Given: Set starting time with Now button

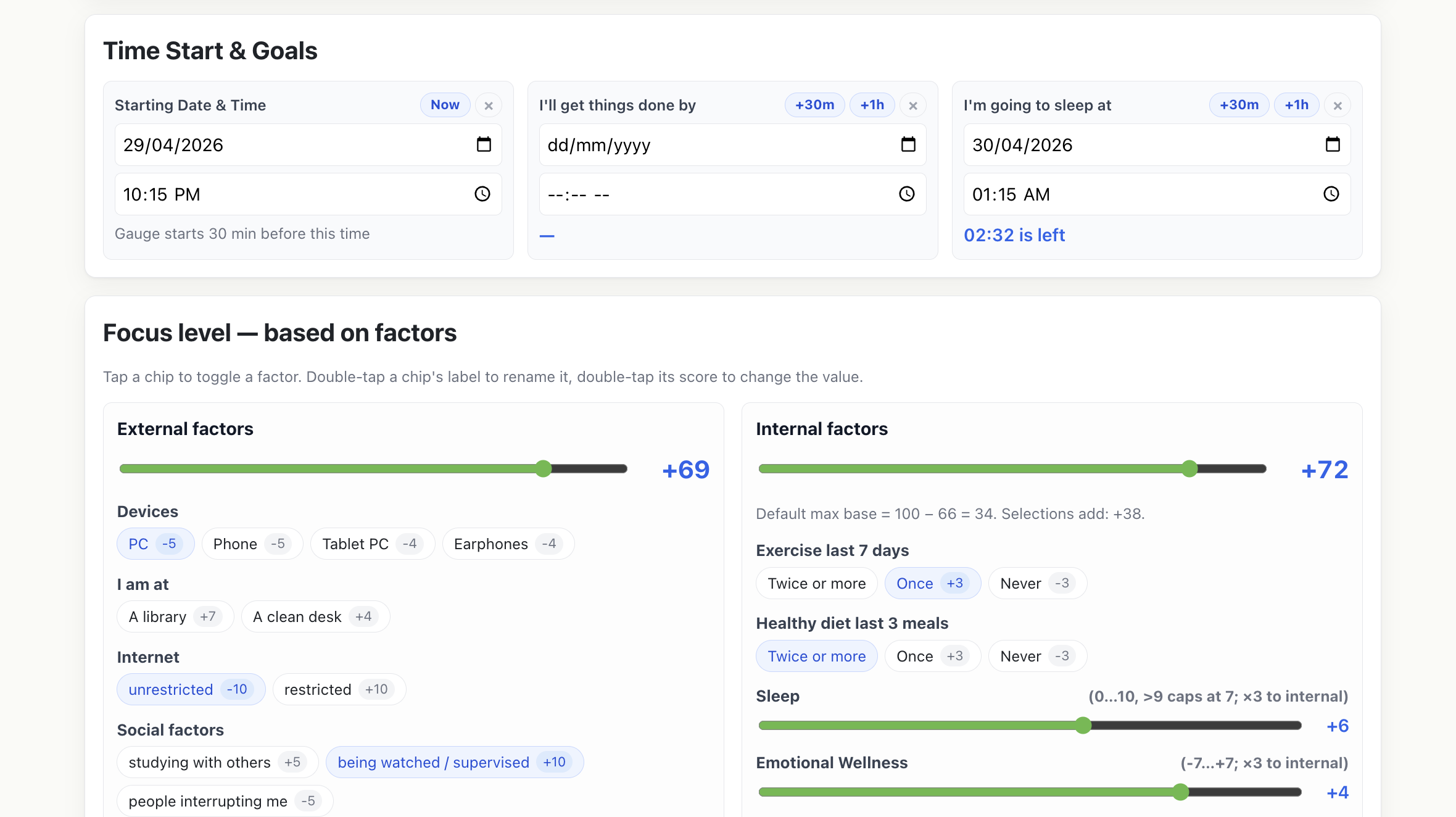Looking at the screenshot, I should 445,105.
